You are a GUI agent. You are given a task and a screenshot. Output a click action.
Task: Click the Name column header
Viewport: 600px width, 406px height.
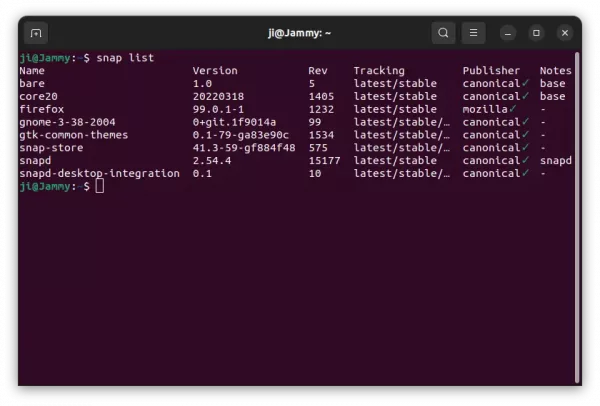click(32, 71)
